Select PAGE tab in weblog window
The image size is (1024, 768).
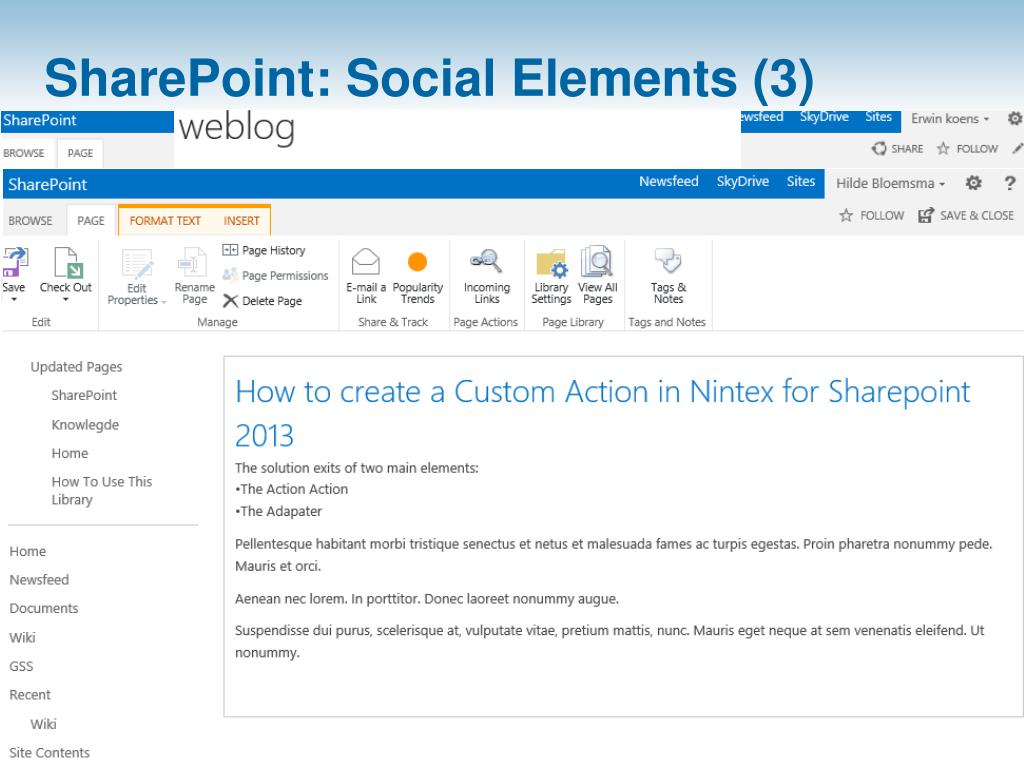pyautogui.click(x=80, y=153)
